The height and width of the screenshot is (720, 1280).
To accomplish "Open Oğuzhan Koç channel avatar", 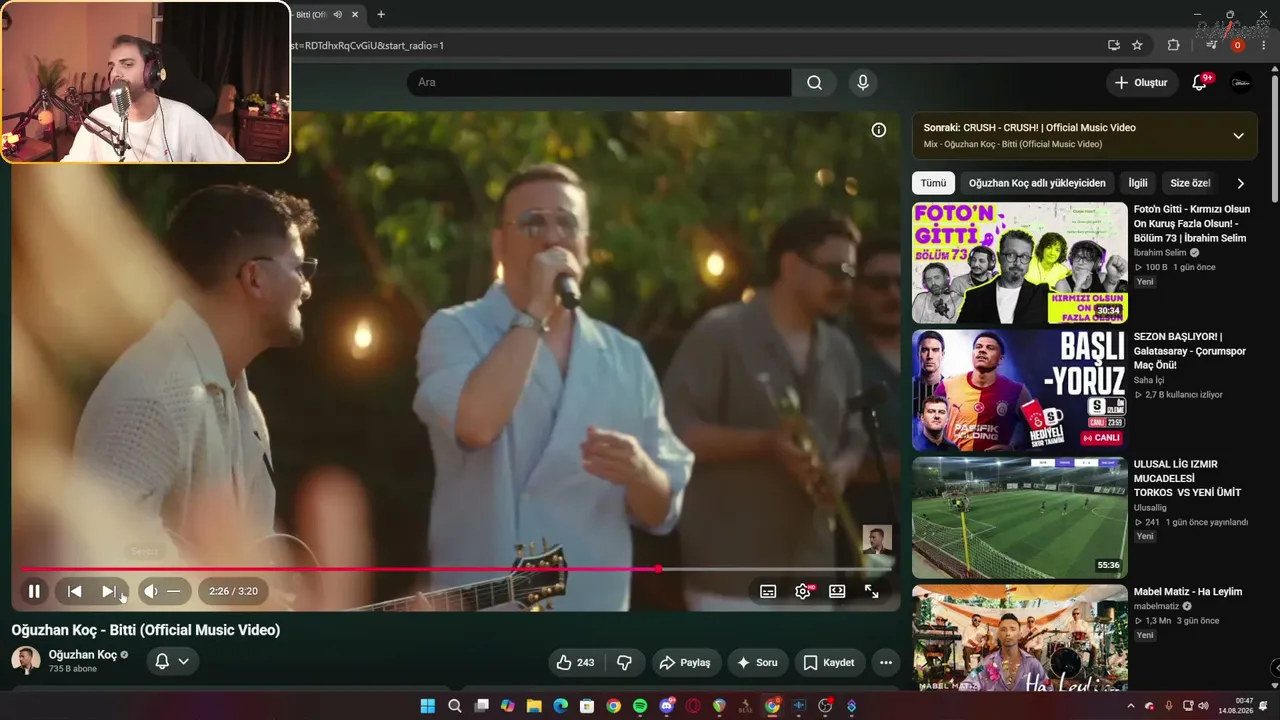I will 26,660.
